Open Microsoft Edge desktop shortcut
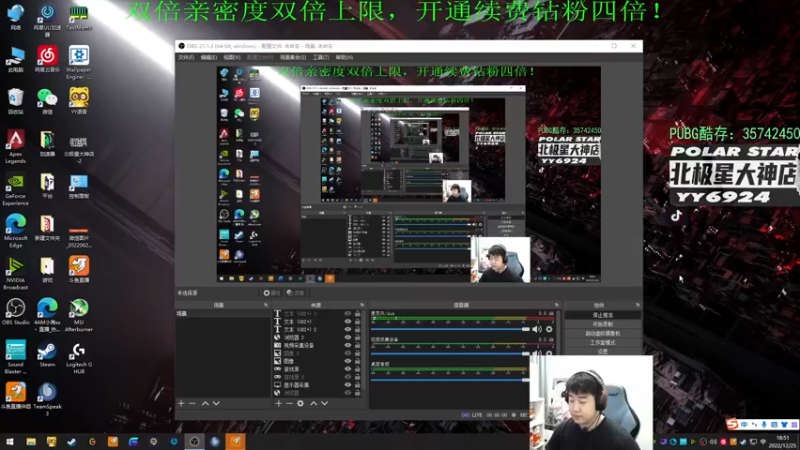Screen dimensions: 800x450 pos(15,231)
